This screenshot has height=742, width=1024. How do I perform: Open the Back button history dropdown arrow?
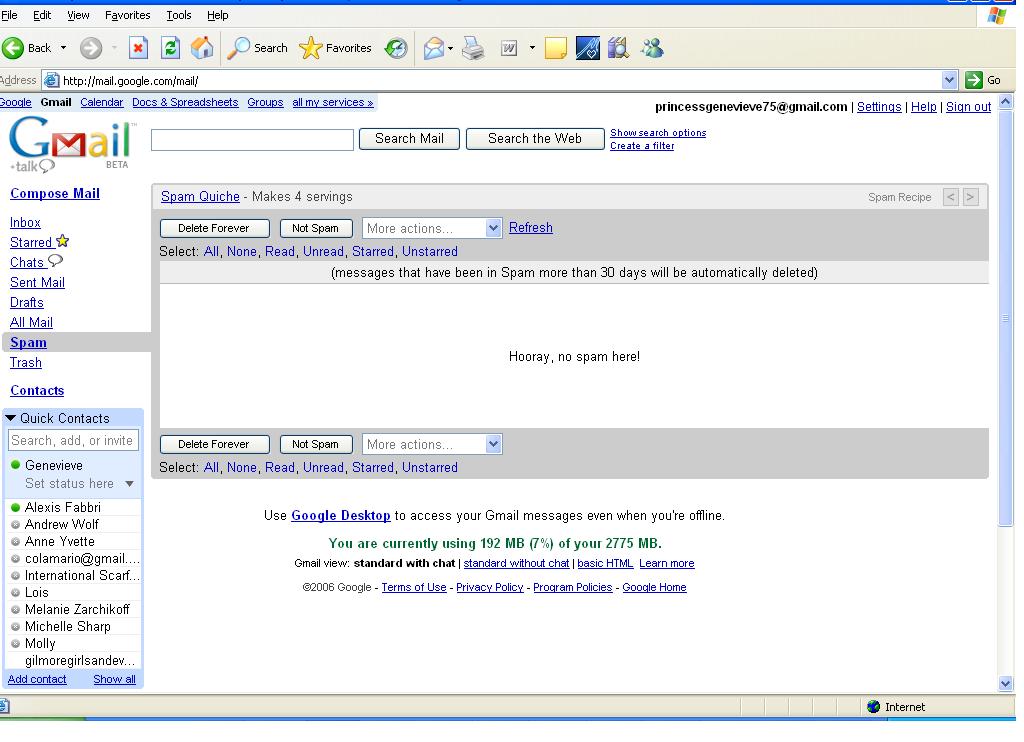(x=63, y=48)
